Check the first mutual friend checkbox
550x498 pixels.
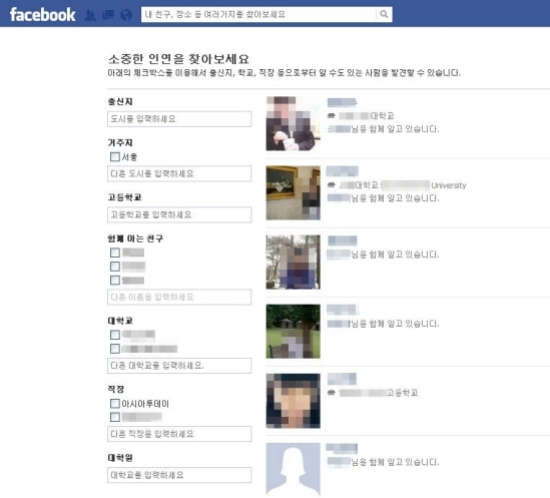click(115, 253)
